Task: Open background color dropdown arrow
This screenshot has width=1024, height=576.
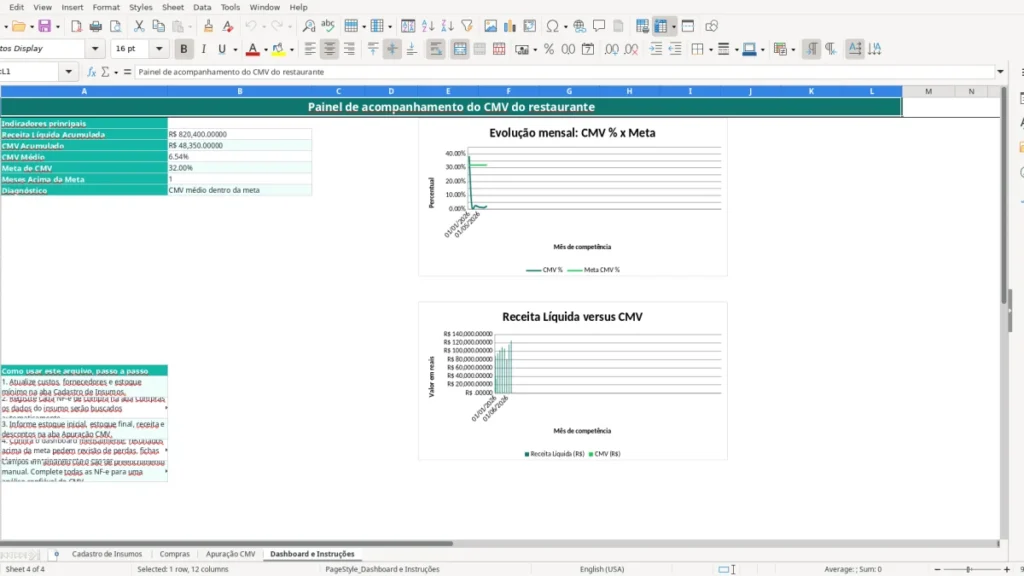Action: (292, 50)
